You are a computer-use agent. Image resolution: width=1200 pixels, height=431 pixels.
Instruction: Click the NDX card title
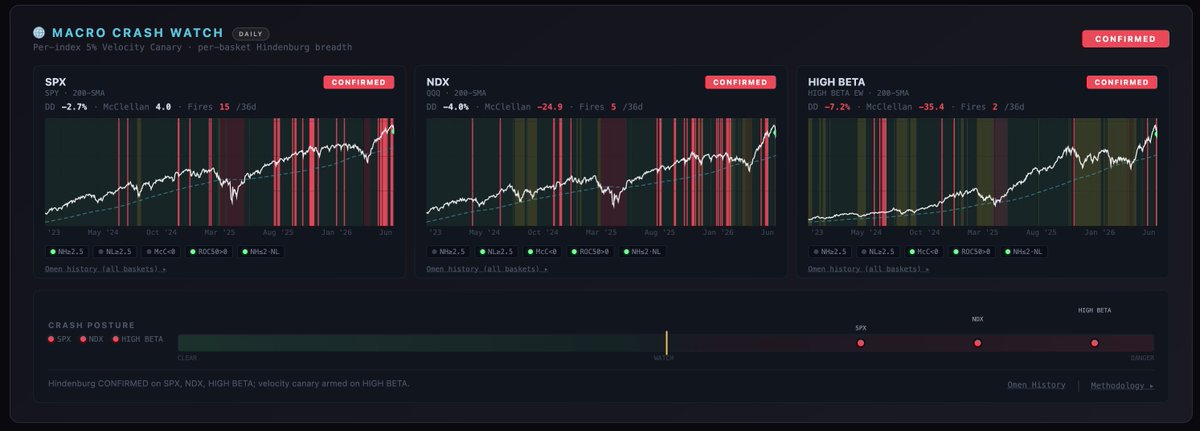tap(437, 81)
